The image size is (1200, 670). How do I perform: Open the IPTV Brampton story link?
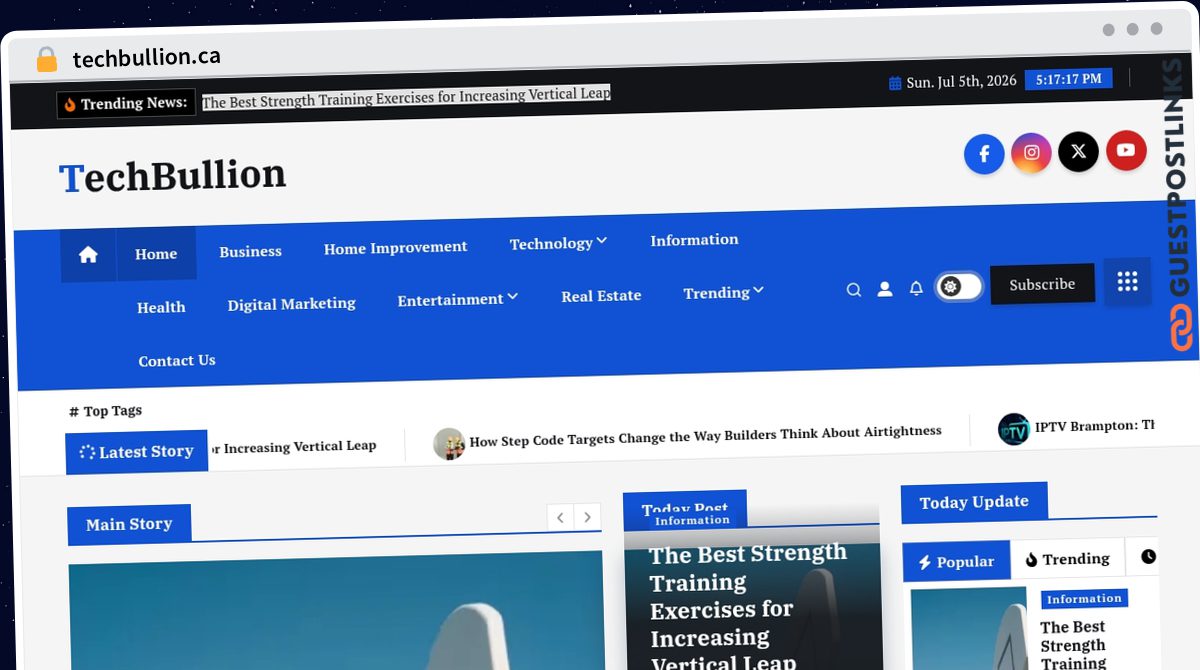(1095, 425)
